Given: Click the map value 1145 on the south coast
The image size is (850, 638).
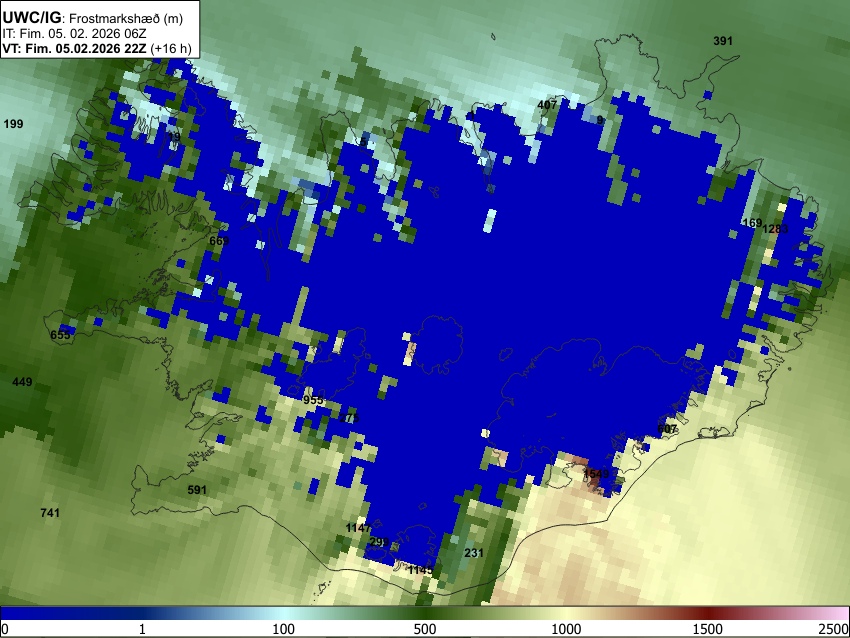Looking at the screenshot, I should [421, 570].
